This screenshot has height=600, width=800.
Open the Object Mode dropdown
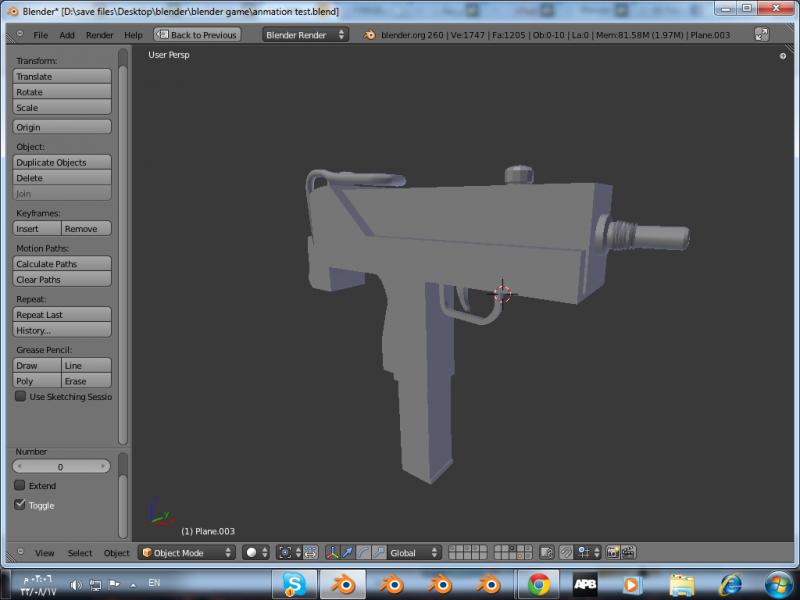click(186, 553)
